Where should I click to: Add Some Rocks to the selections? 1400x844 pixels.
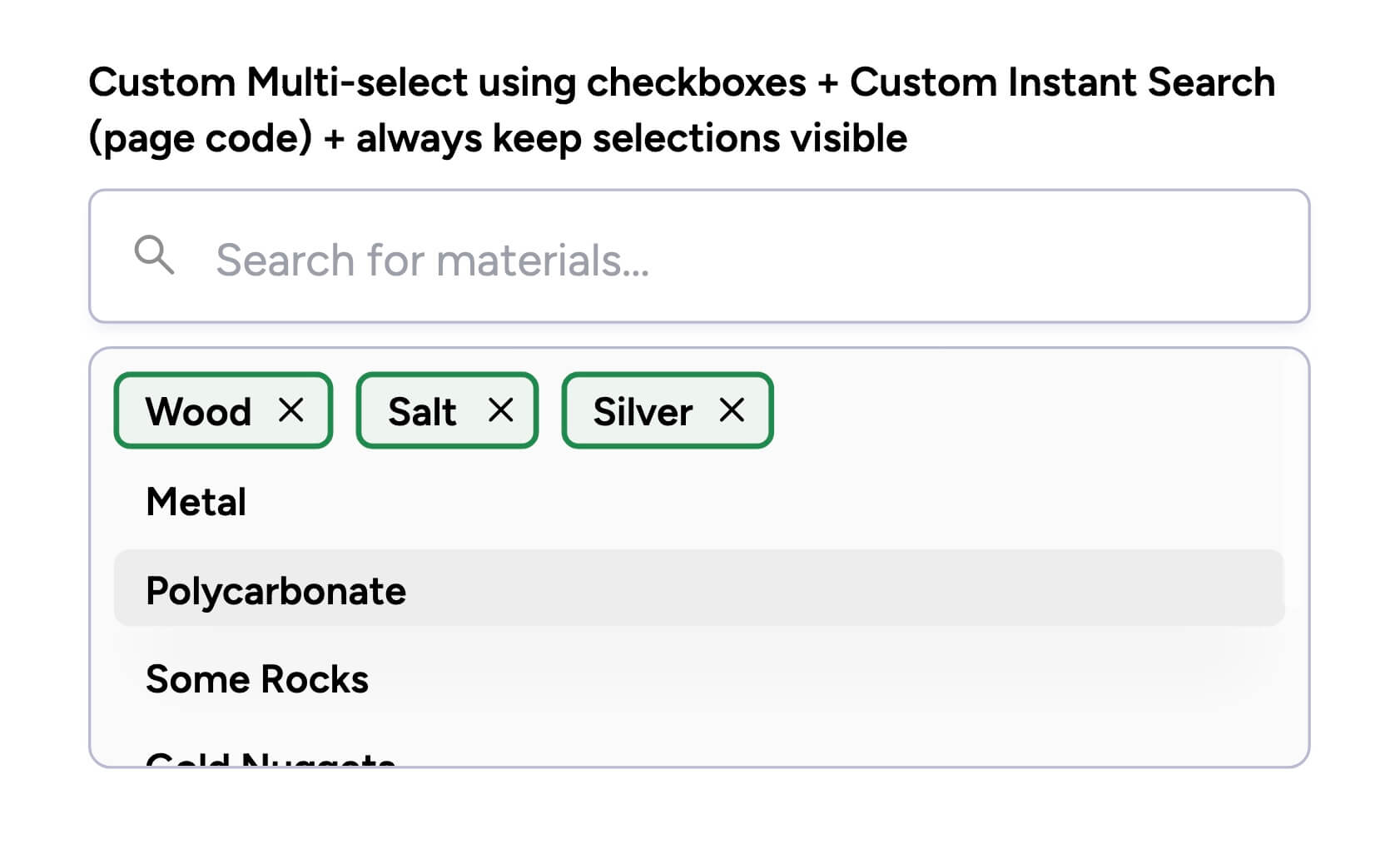point(256,678)
